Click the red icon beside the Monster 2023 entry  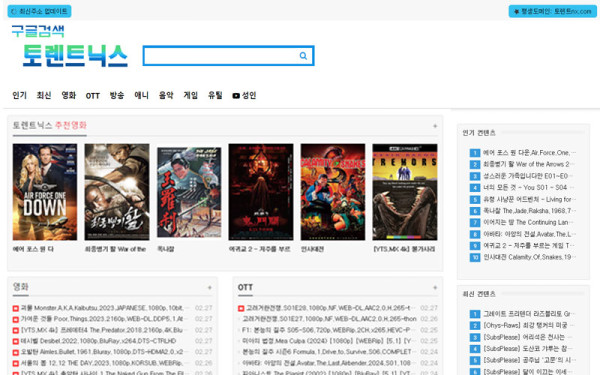click(16, 308)
